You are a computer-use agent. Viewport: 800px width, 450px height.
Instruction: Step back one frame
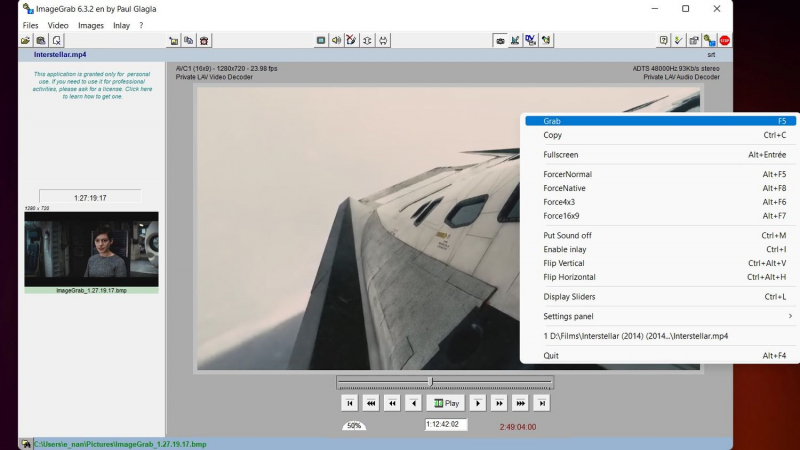[x=414, y=403]
